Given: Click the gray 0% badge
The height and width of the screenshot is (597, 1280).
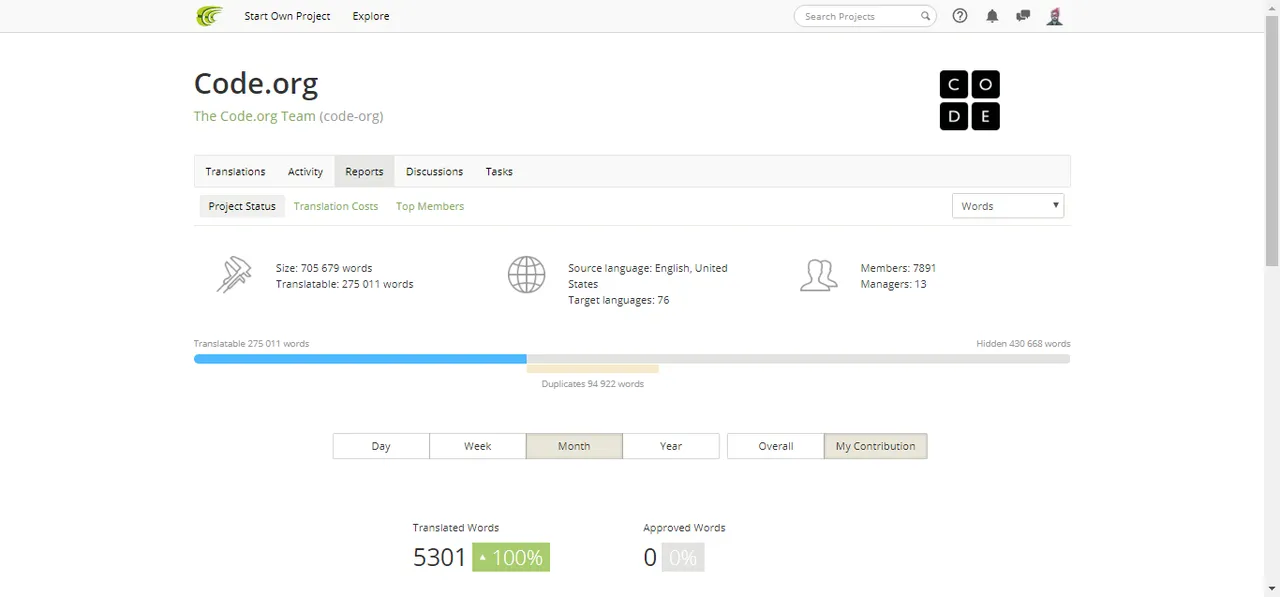Looking at the screenshot, I should [683, 557].
